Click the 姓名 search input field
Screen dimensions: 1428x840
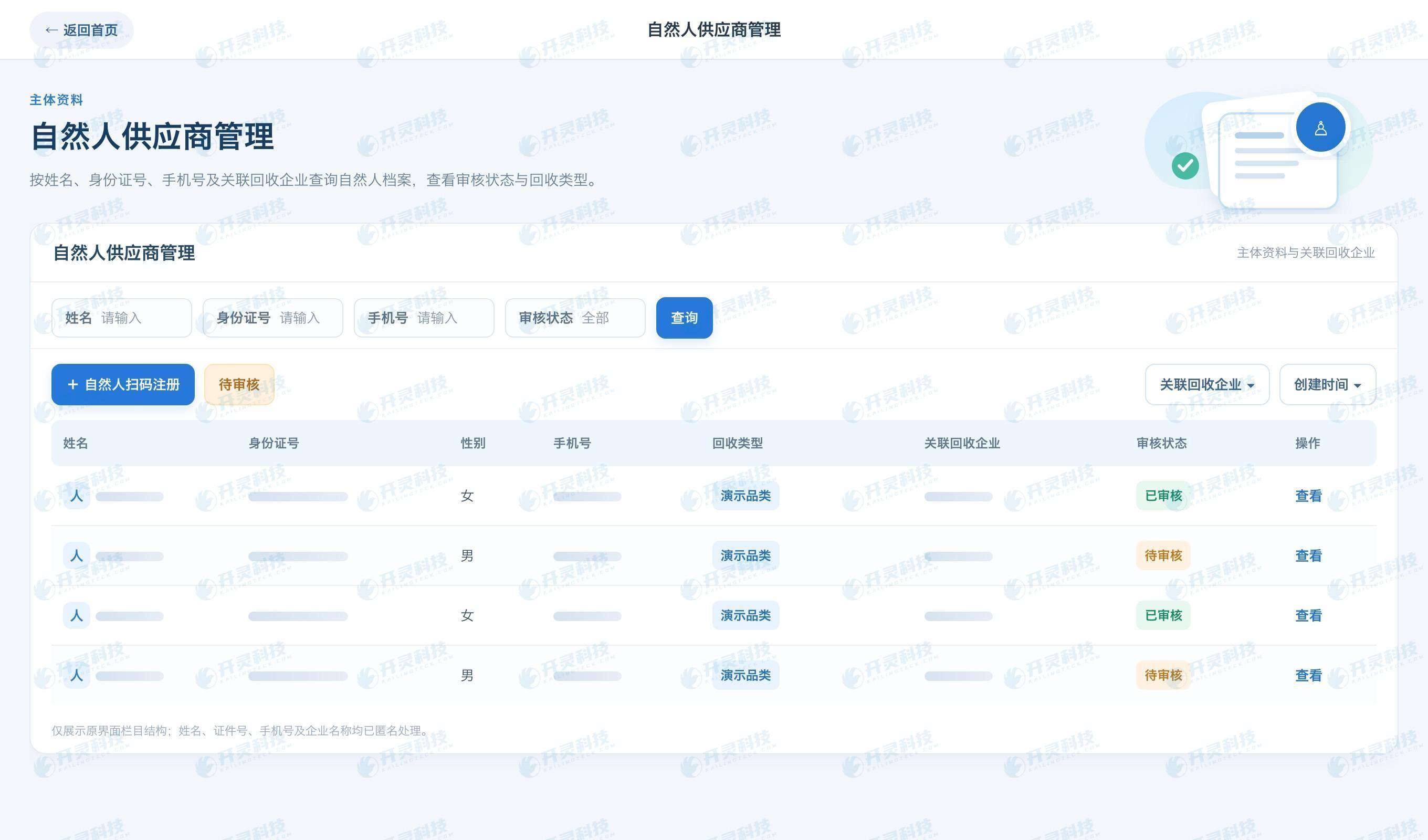click(x=122, y=318)
